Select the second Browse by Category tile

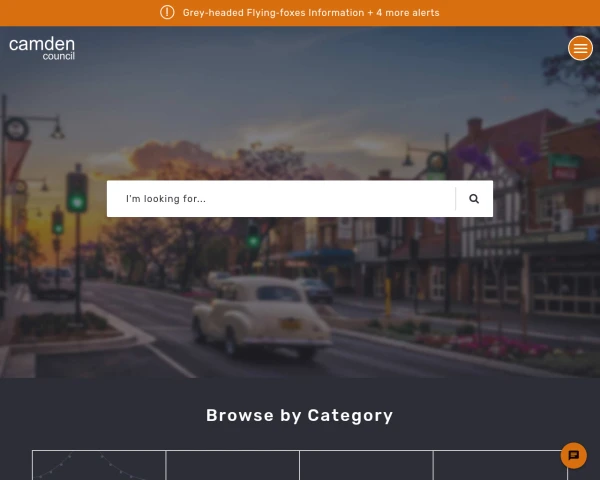tap(233, 465)
